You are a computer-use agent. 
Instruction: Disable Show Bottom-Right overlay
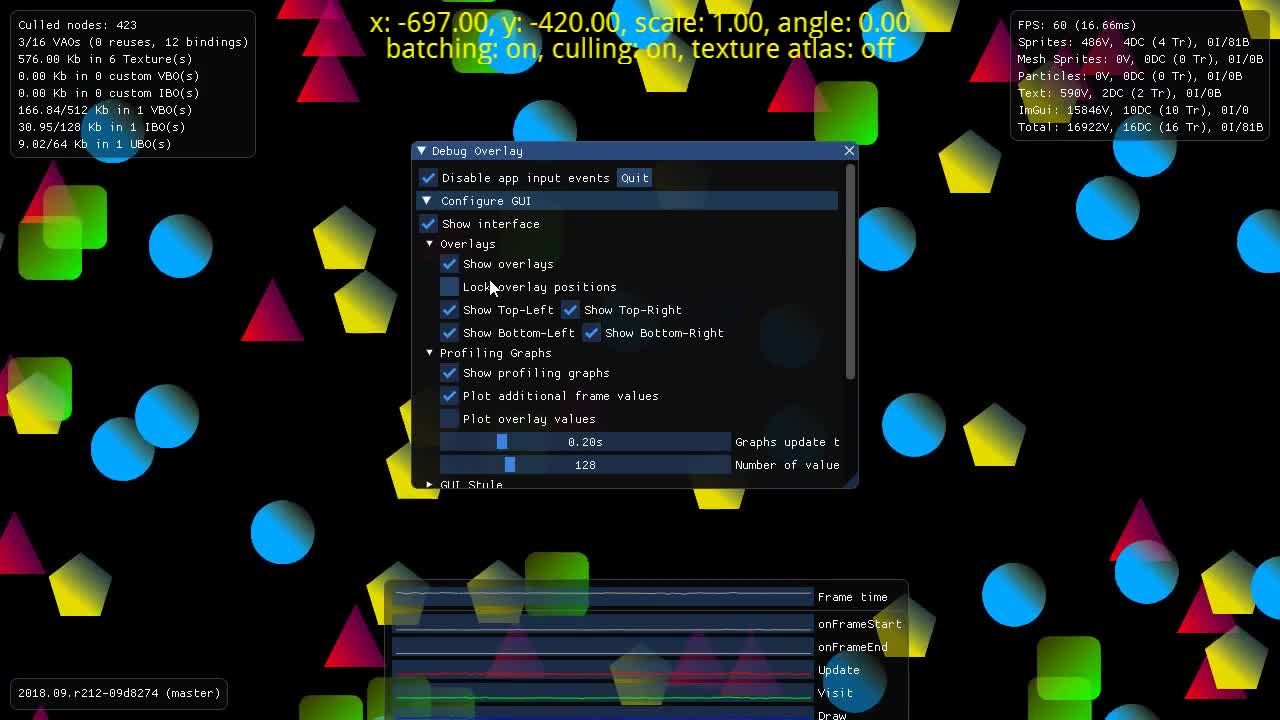(591, 333)
